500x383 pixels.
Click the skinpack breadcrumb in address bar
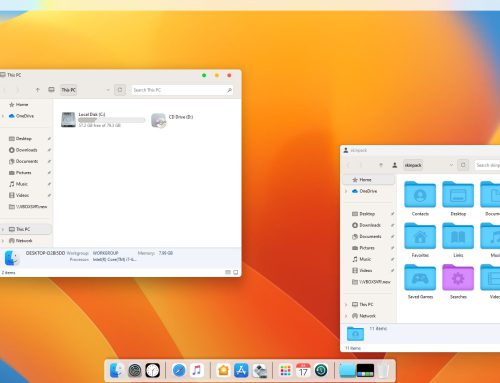click(413, 165)
